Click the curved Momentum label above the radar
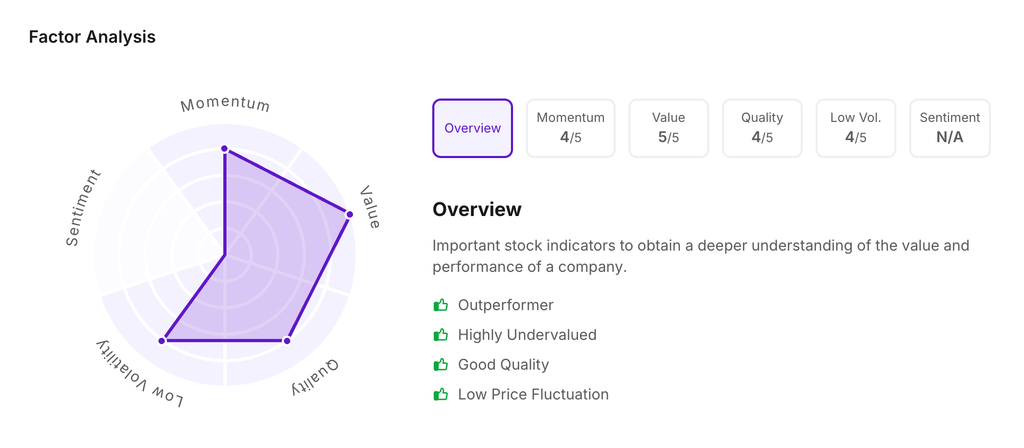The height and width of the screenshot is (448, 1024). pos(225,104)
